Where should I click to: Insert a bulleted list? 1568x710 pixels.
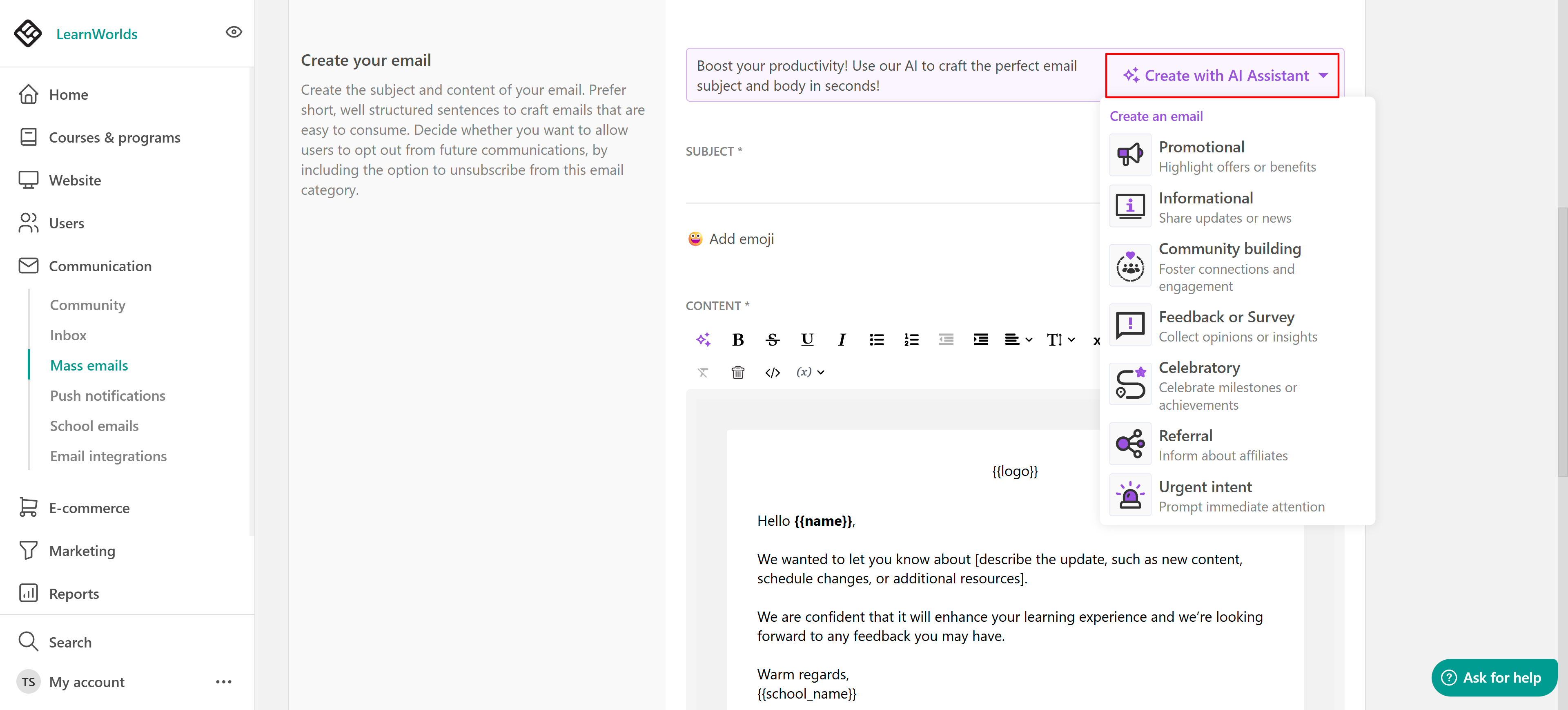[877, 340]
